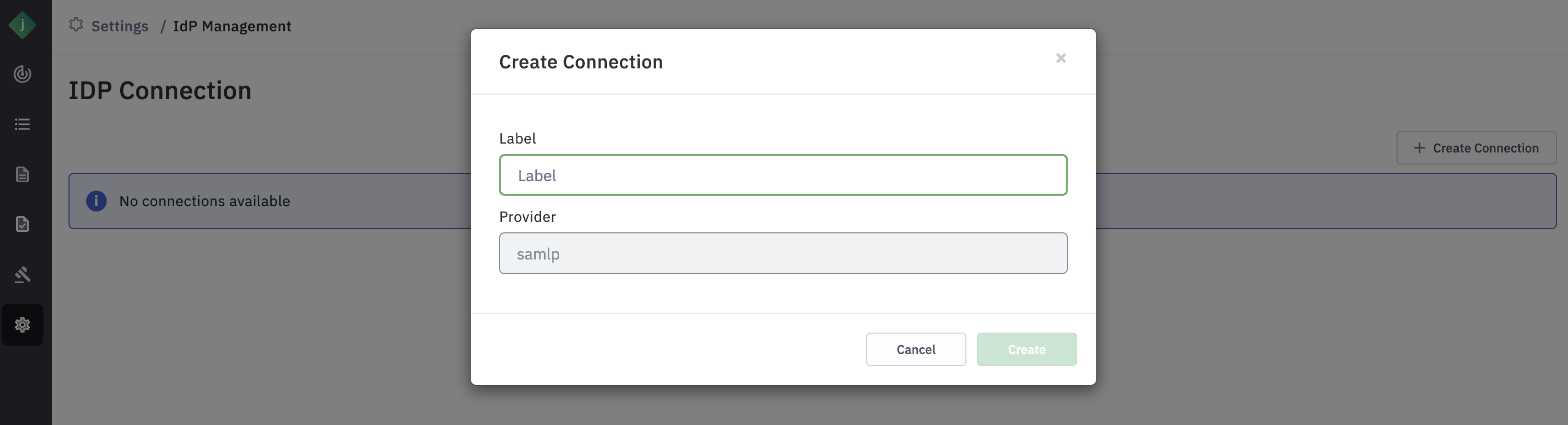The image size is (1568, 425).
Task: Close the Create Connection dialog
Action: 1061,58
